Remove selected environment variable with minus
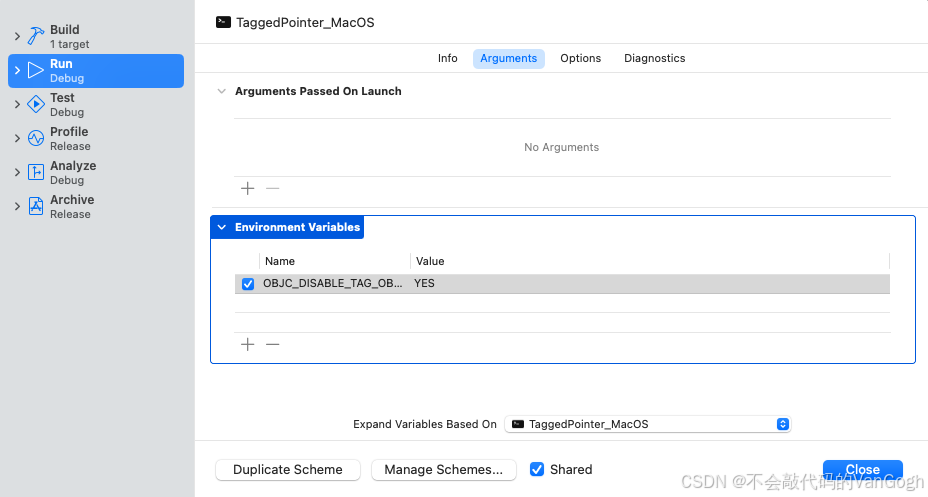 pyautogui.click(x=272, y=344)
